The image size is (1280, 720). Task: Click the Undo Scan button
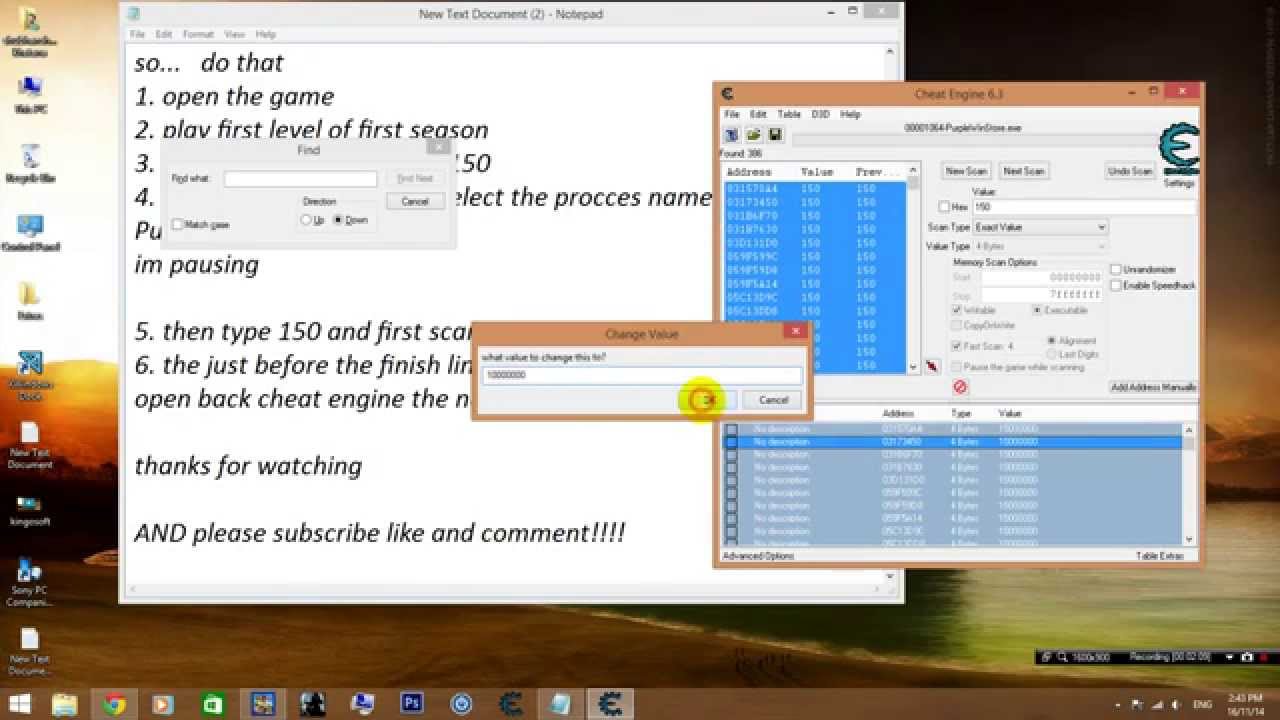tap(1130, 171)
